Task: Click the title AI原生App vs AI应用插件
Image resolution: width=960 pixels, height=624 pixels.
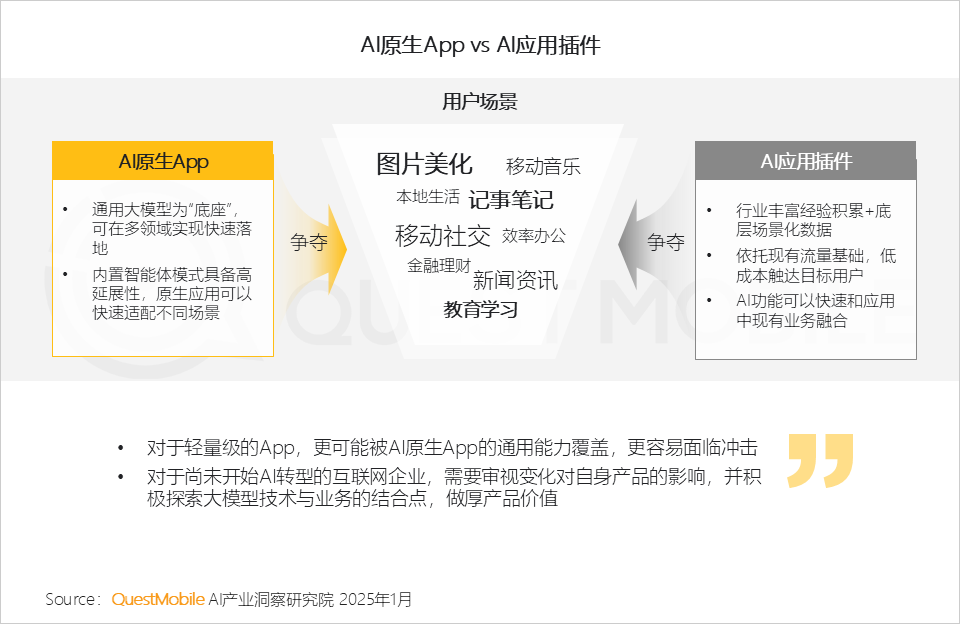Action: [x=480, y=45]
